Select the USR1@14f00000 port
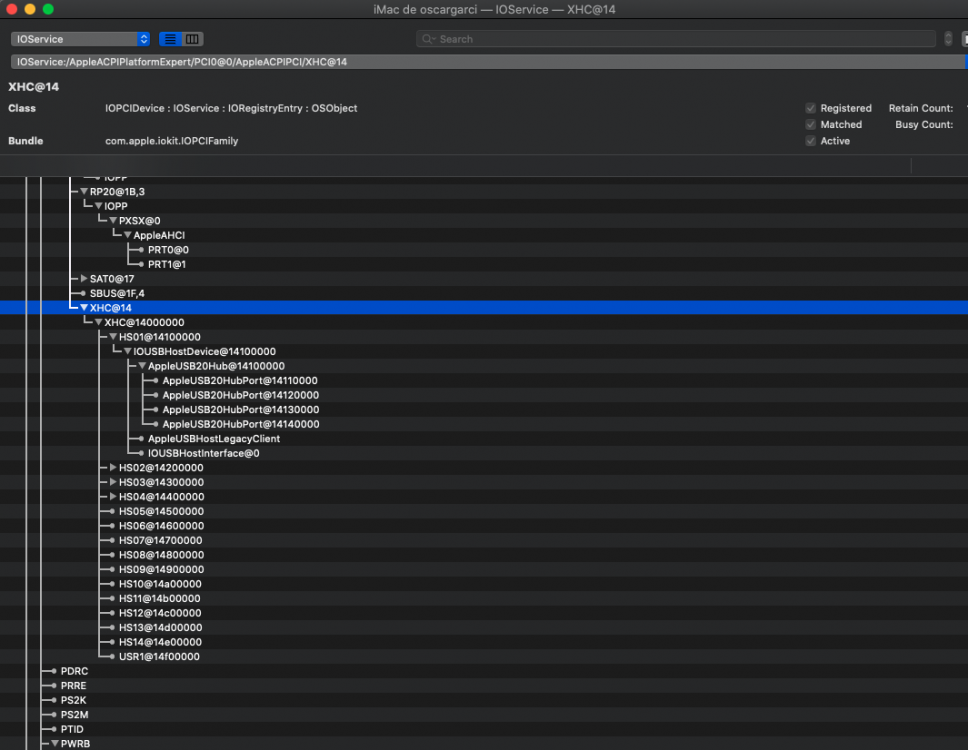The height and width of the screenshot is (750, 968). (159, 656)
